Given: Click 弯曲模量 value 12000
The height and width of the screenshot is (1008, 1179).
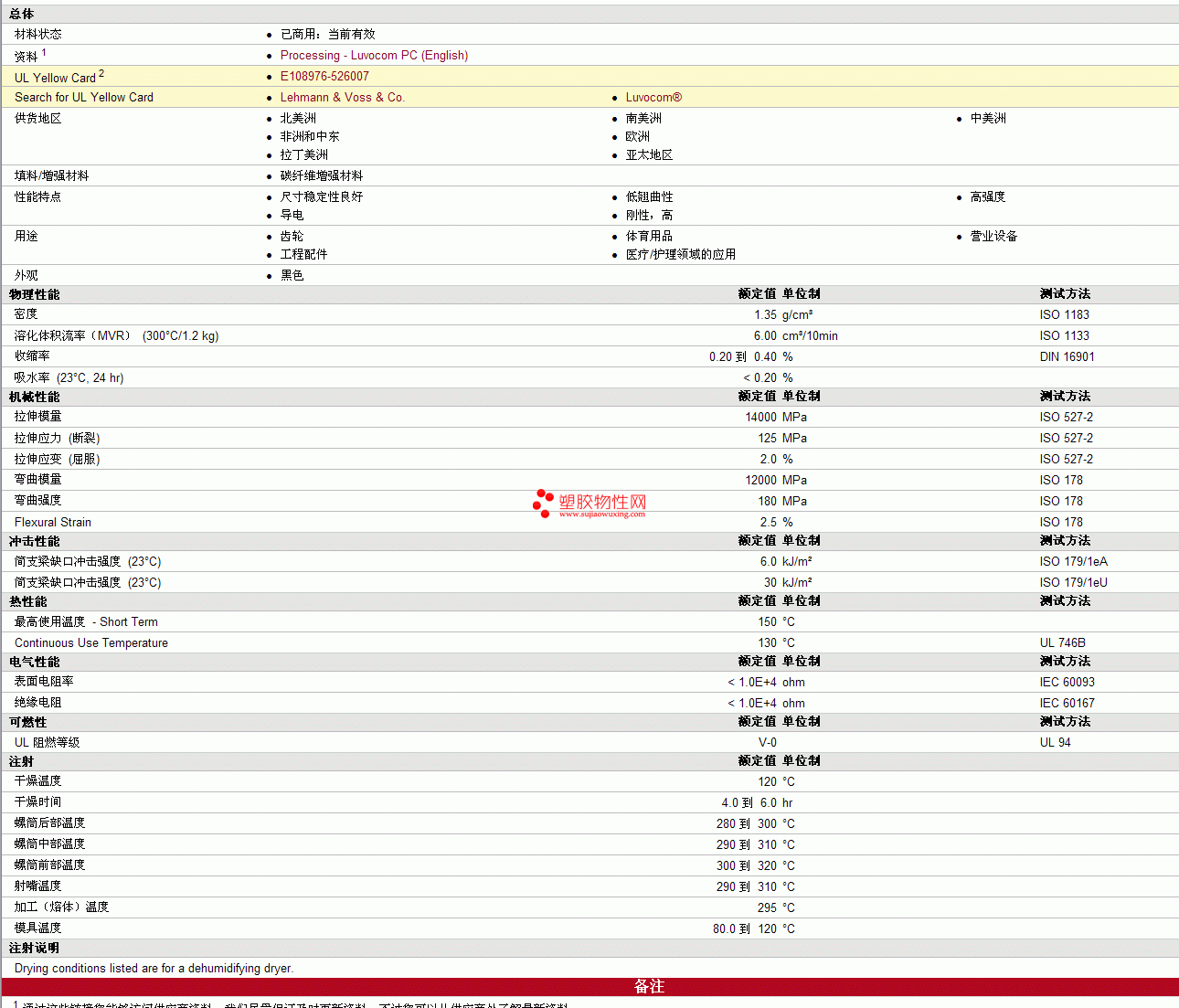Looking at the screenshot, I should click(760, 480).
